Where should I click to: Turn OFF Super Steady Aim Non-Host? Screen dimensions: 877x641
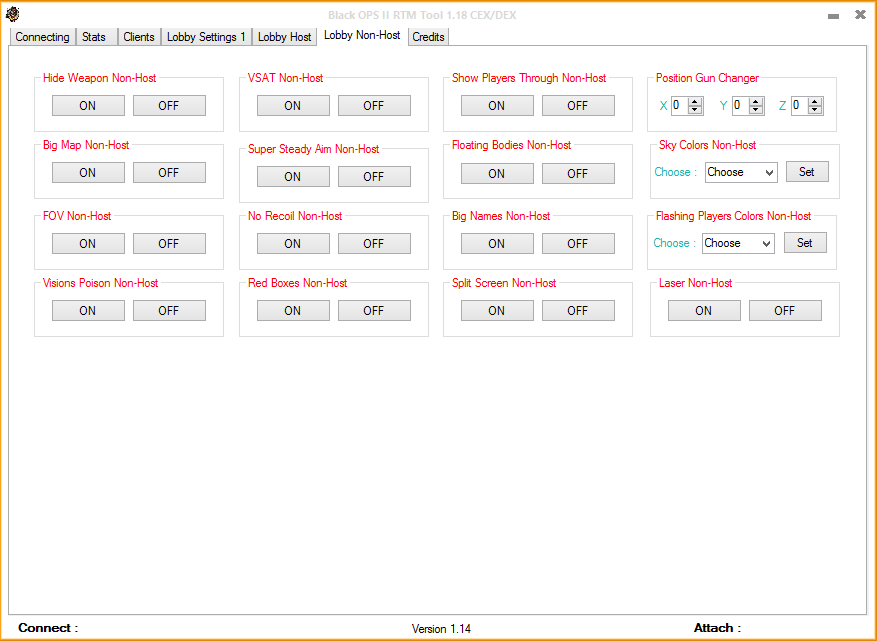coord(374,177)
